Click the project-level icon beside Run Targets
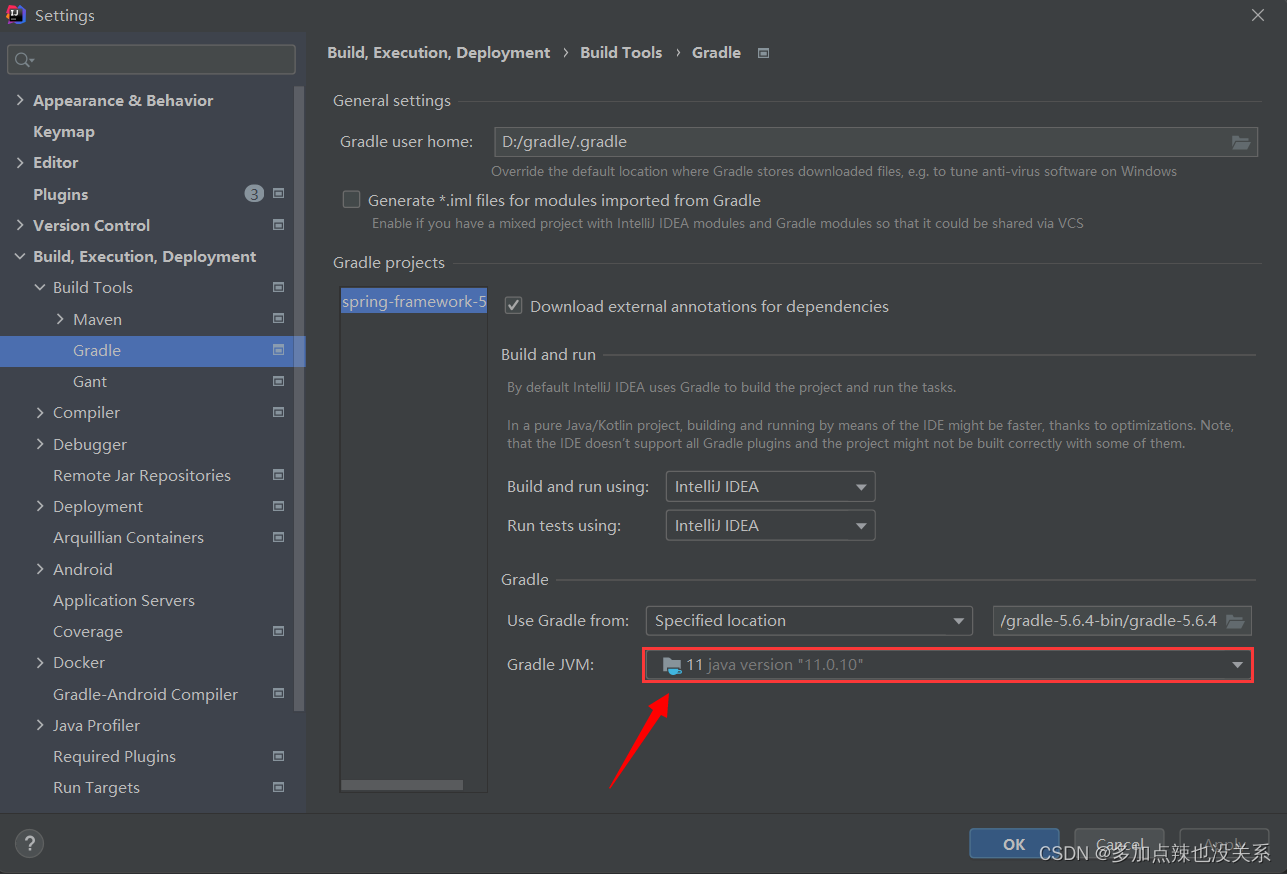Screen dimensions: 1287x874 point(279,787)
